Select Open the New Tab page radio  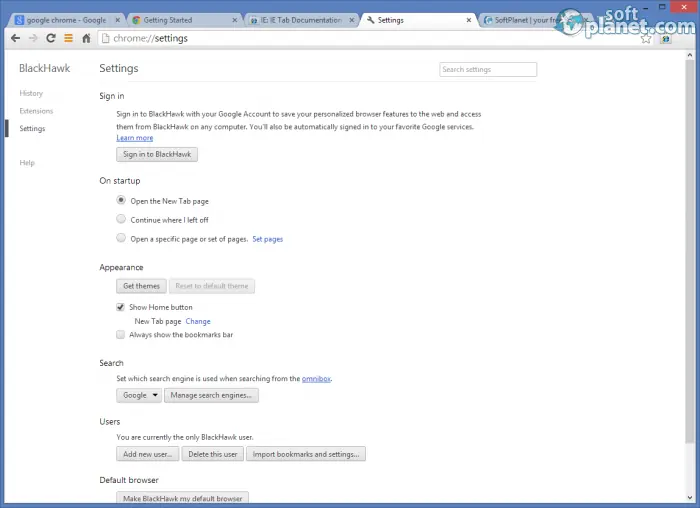click(x=121, y=200)
